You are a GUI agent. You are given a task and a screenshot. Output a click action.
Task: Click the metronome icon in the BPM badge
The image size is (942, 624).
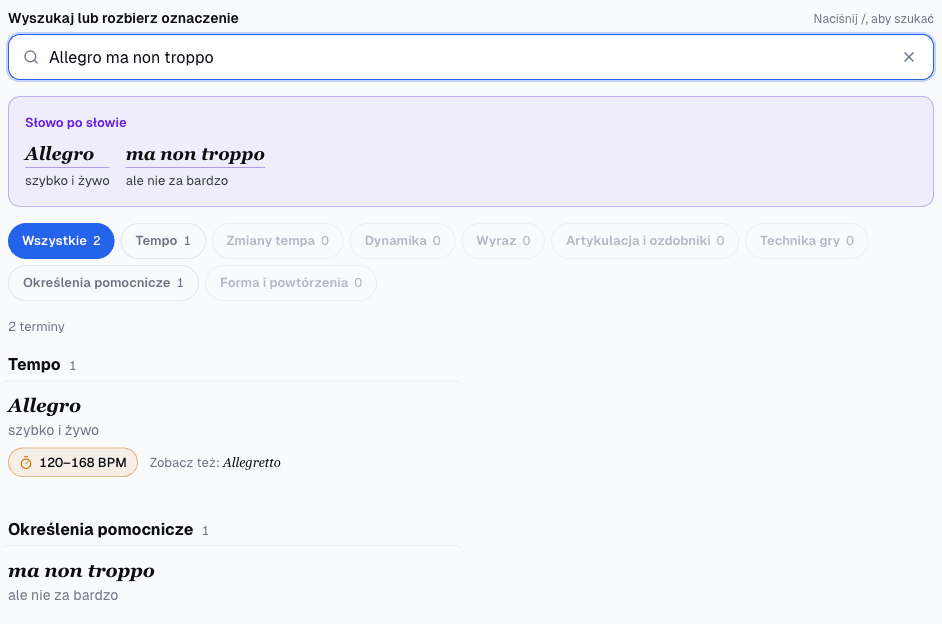tap(26, 463)
